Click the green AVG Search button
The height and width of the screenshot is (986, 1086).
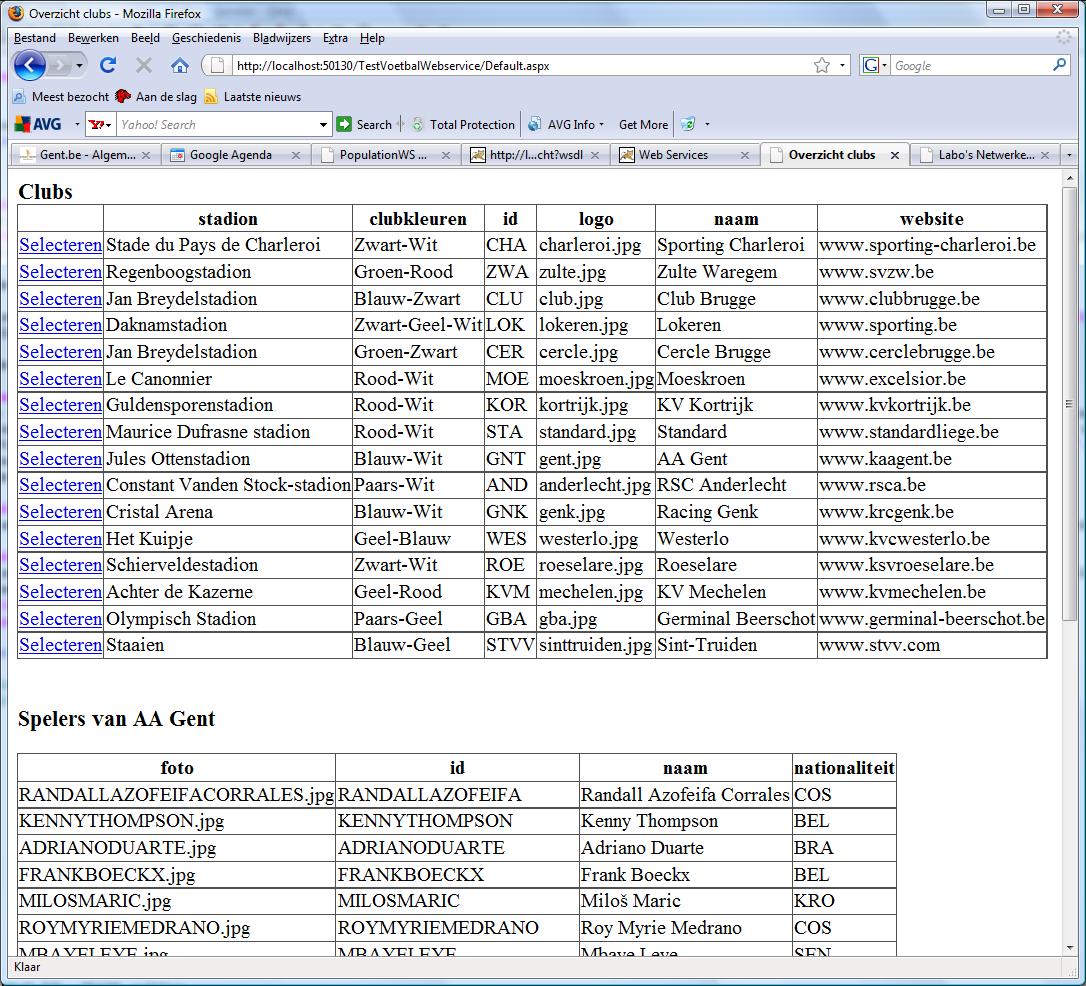pos(364,125)
